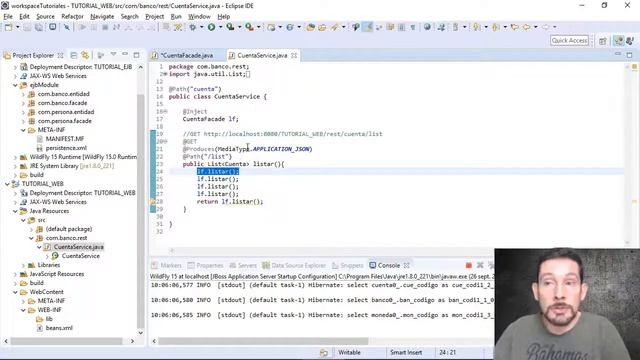The height and width of the screenshot is (360, 640).
Task: Click red Terminate button in Console
Action: point(469,265)
